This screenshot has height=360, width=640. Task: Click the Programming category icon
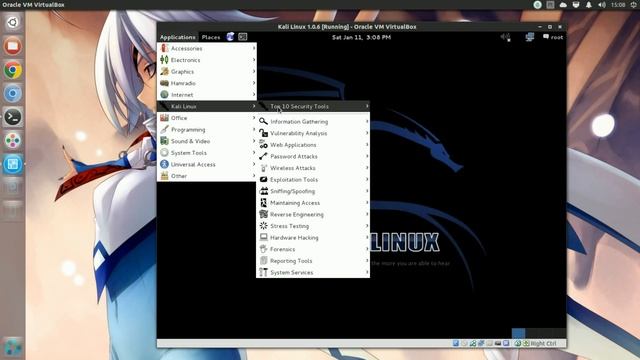coord(164,129)
